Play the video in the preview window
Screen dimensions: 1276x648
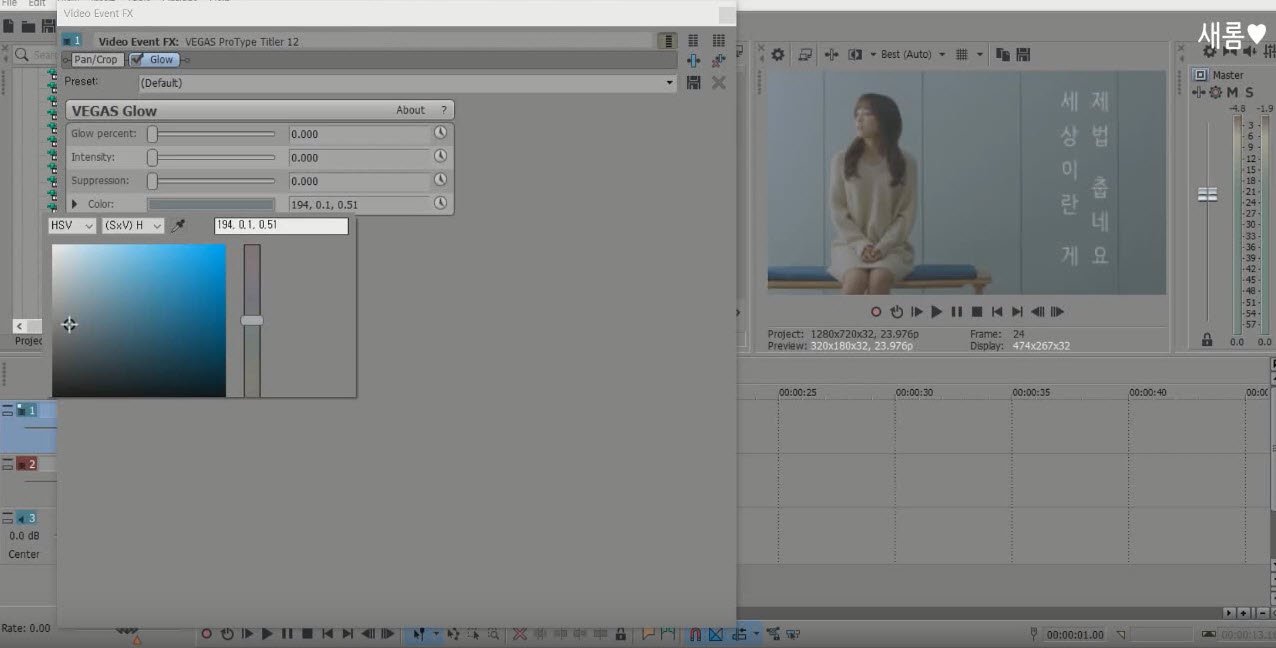coord(937,312)
